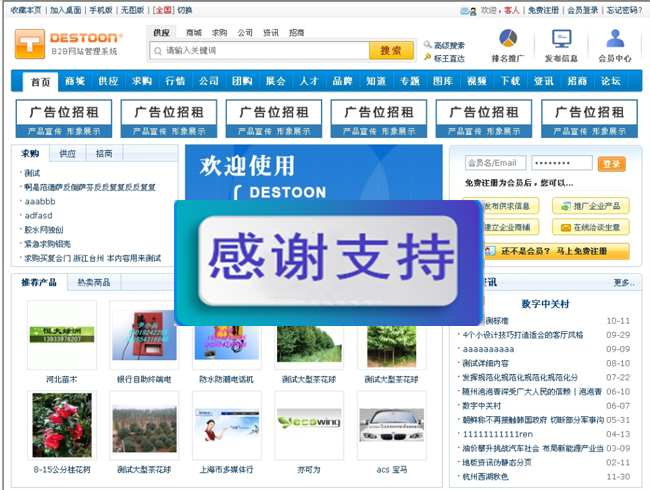Click 建立企业商铺 button

point(512,227)
